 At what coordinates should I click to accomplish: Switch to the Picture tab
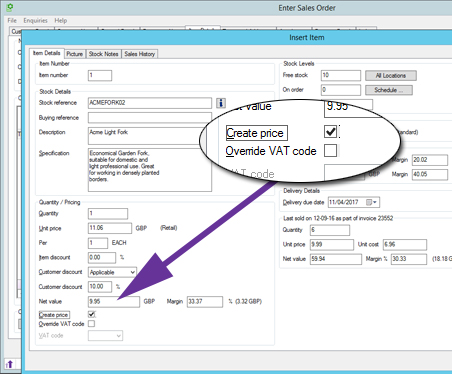tap(74, 54)
